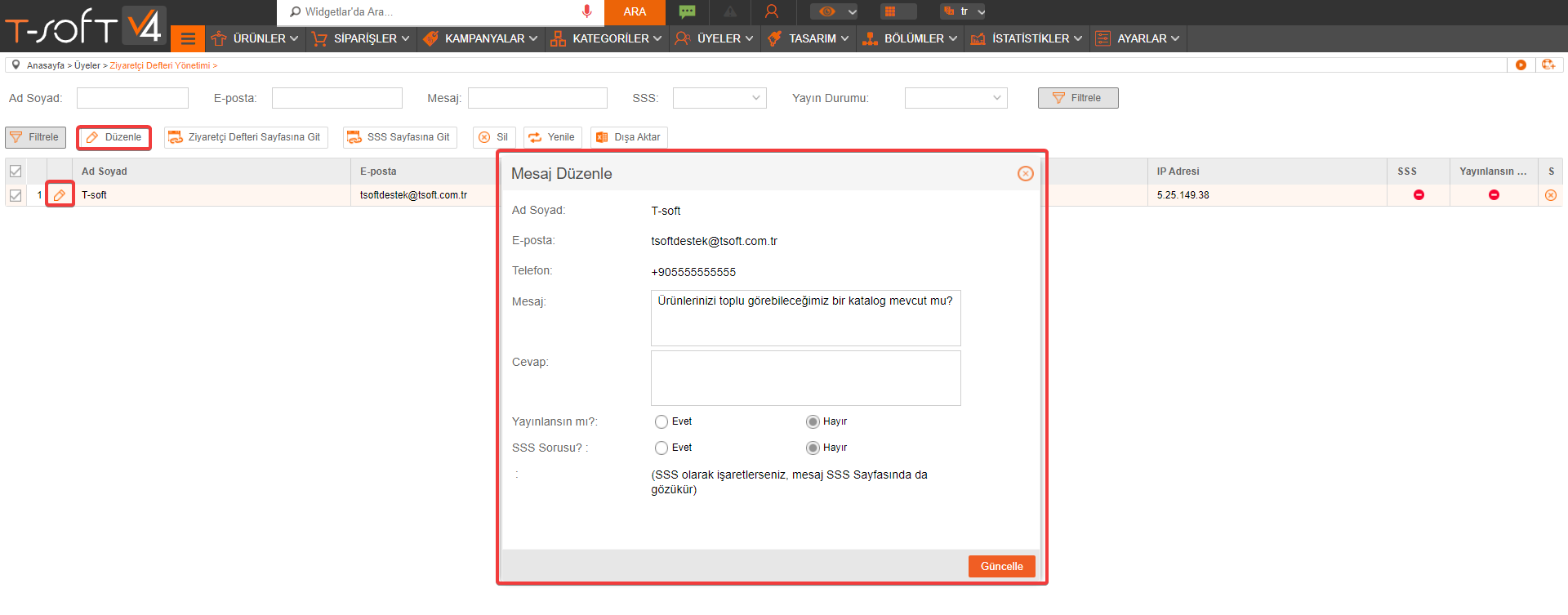Expand the BÖLÜMLER menu
The height and width of the screenshot is (615, 1568).
911,38
